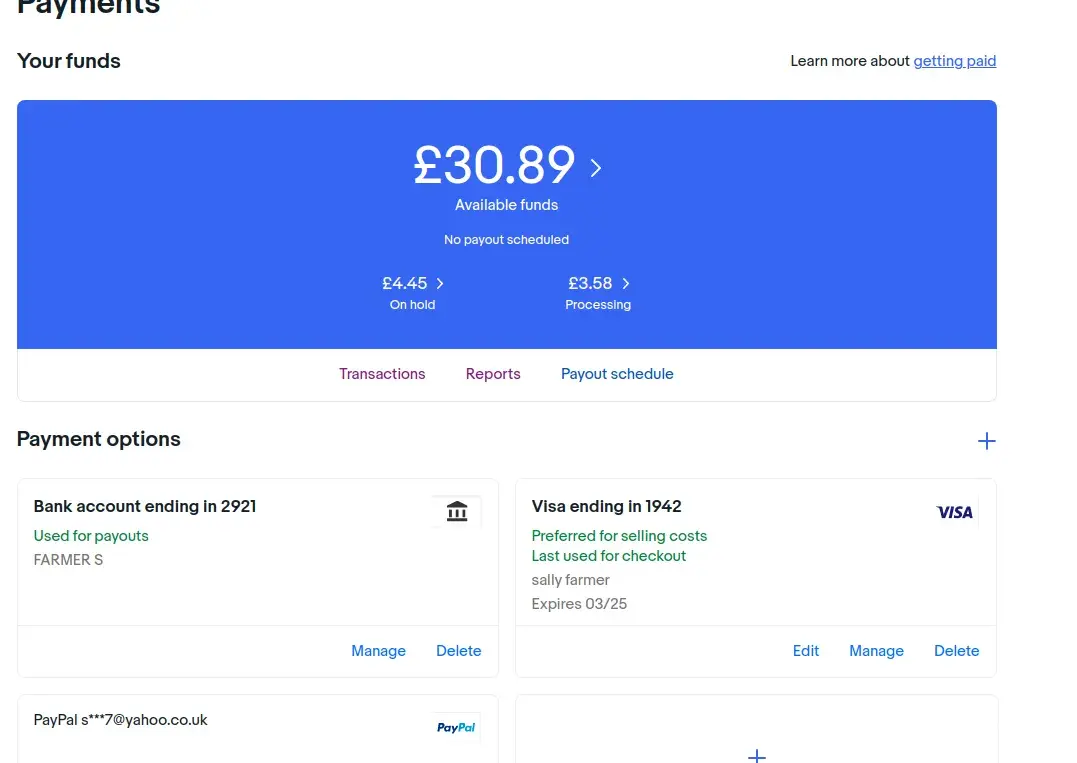This screenshot has height=763, width=1077.
Task: Click the £30.89 available funds amount
Action: 494,166
